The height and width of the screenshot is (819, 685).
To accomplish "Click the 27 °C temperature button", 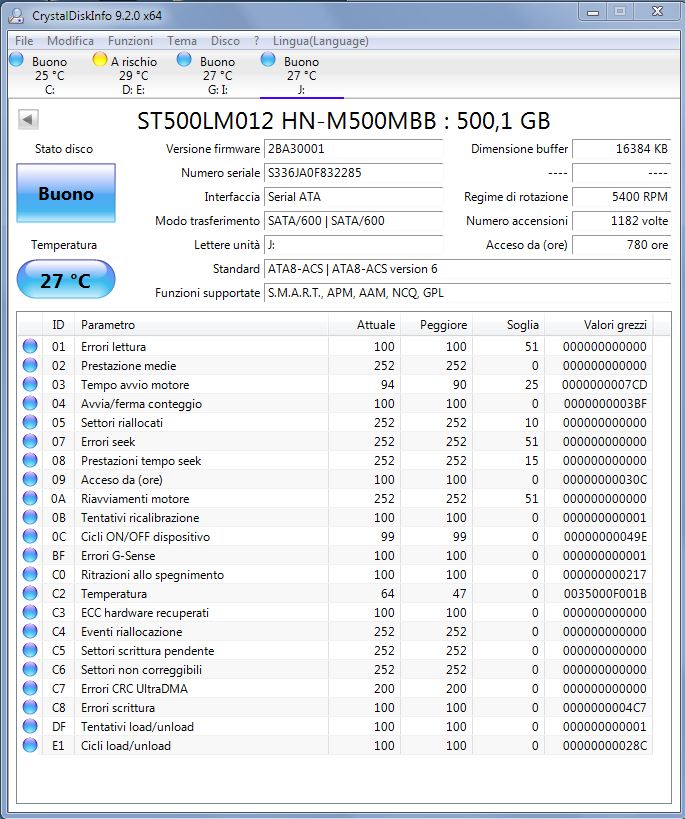I will pyautogui.click(x=66, y=280).
